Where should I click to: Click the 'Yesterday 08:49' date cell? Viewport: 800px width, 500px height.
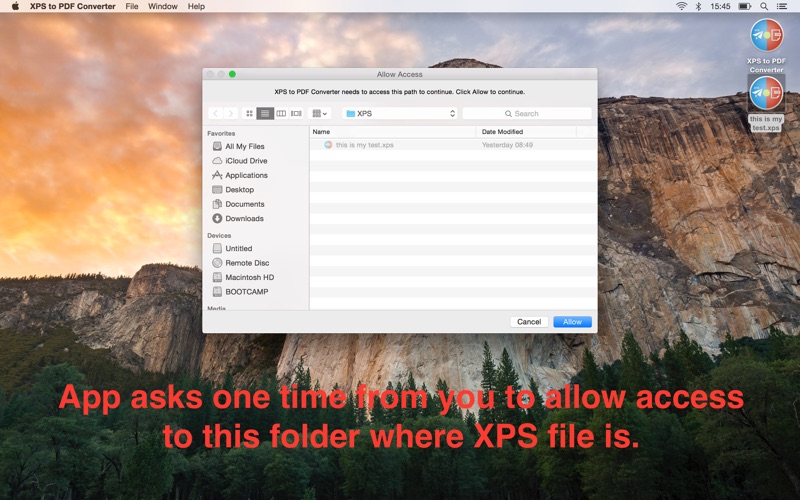[x=507, y=145]
